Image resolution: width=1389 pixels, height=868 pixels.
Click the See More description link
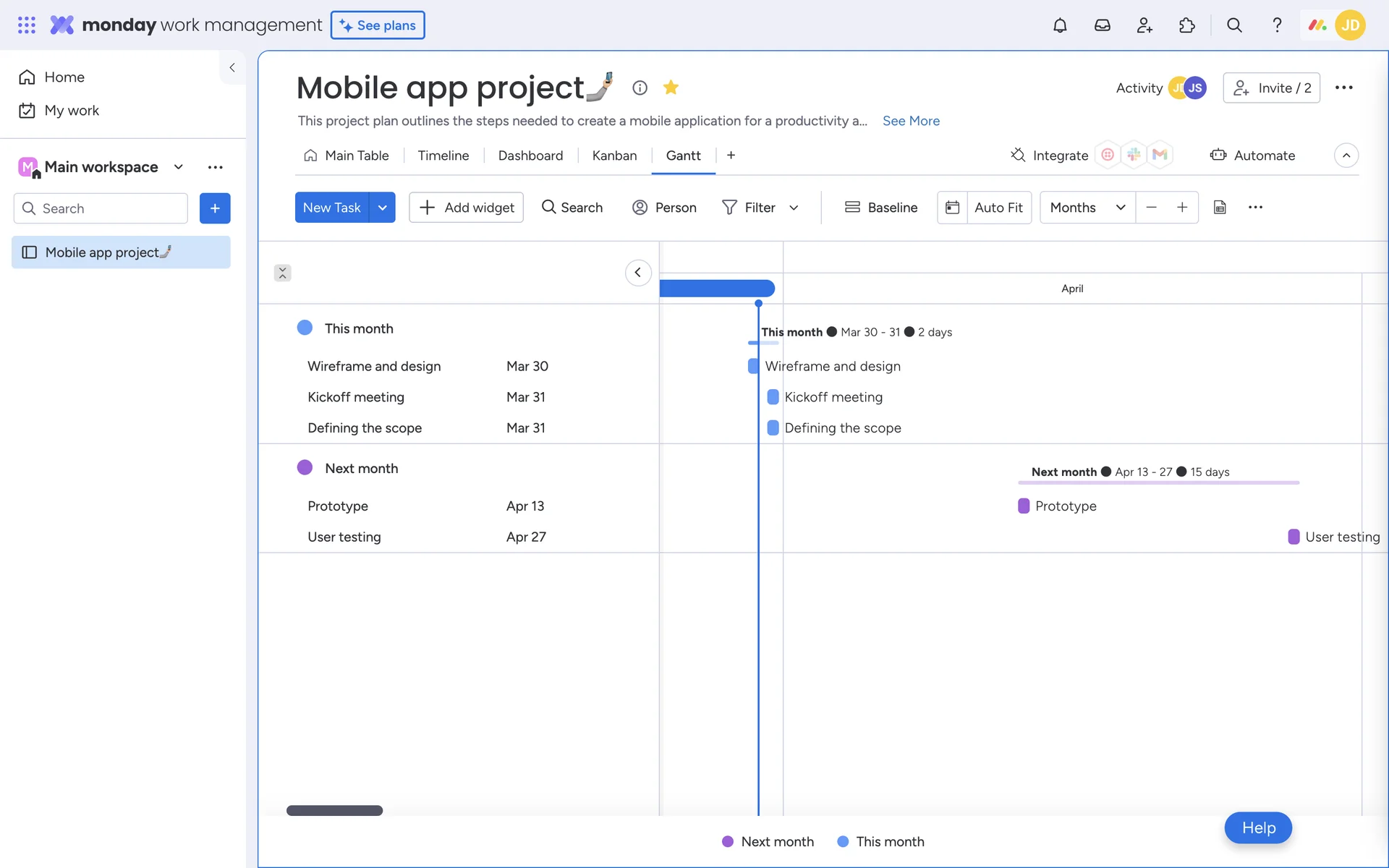pos(911,121)
